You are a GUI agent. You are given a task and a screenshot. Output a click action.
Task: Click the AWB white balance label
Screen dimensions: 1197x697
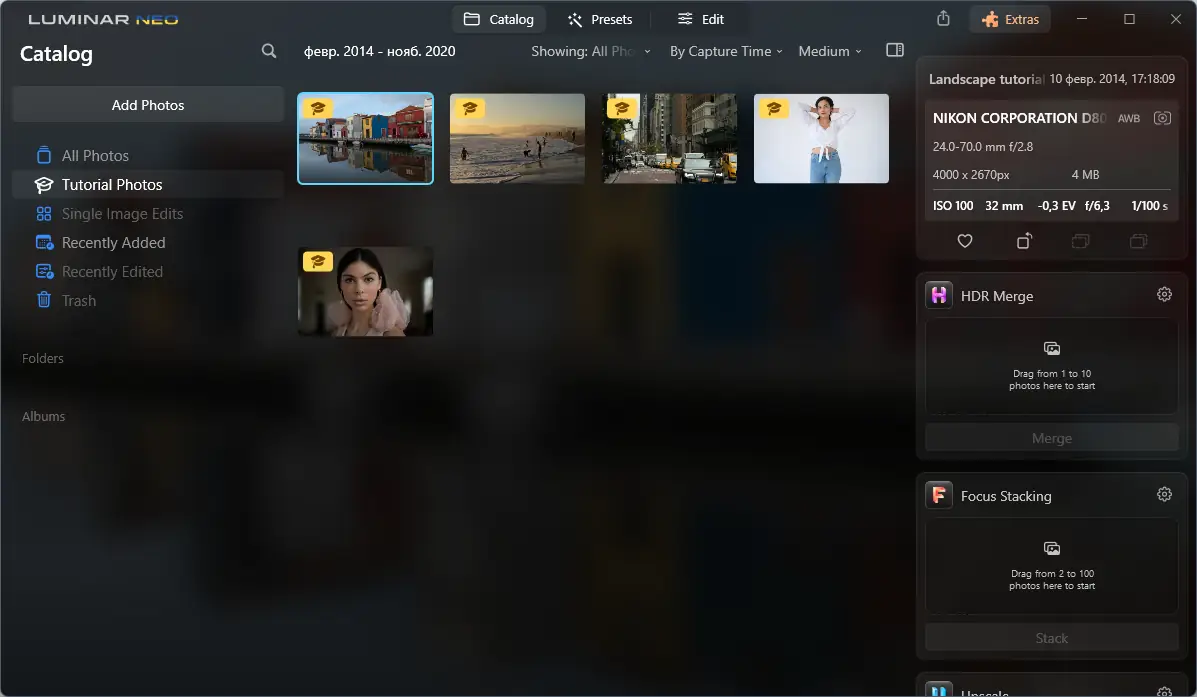[1128, 118]
